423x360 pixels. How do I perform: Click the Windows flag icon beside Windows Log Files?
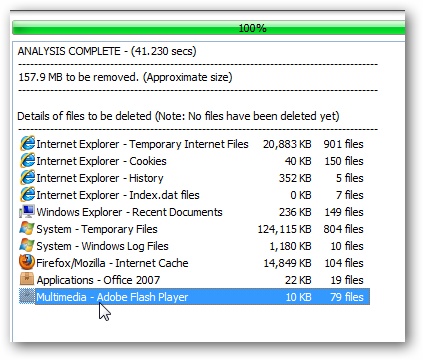(27, 246)
